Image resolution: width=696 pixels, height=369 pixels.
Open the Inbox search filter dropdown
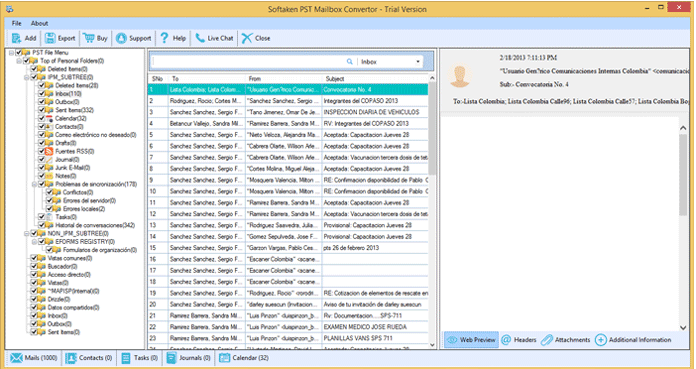[390, 62]
